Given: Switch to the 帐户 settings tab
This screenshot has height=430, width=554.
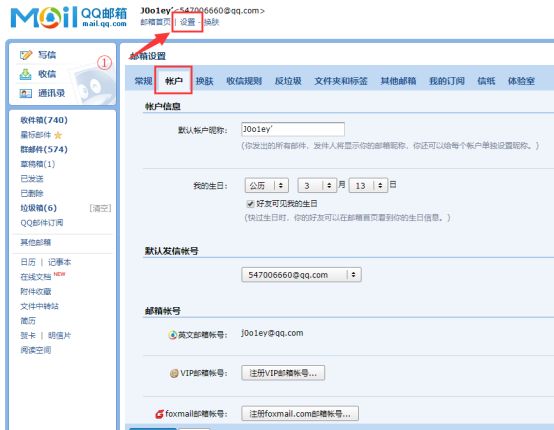Looking at the screenshot, I should tap(173, 81).
